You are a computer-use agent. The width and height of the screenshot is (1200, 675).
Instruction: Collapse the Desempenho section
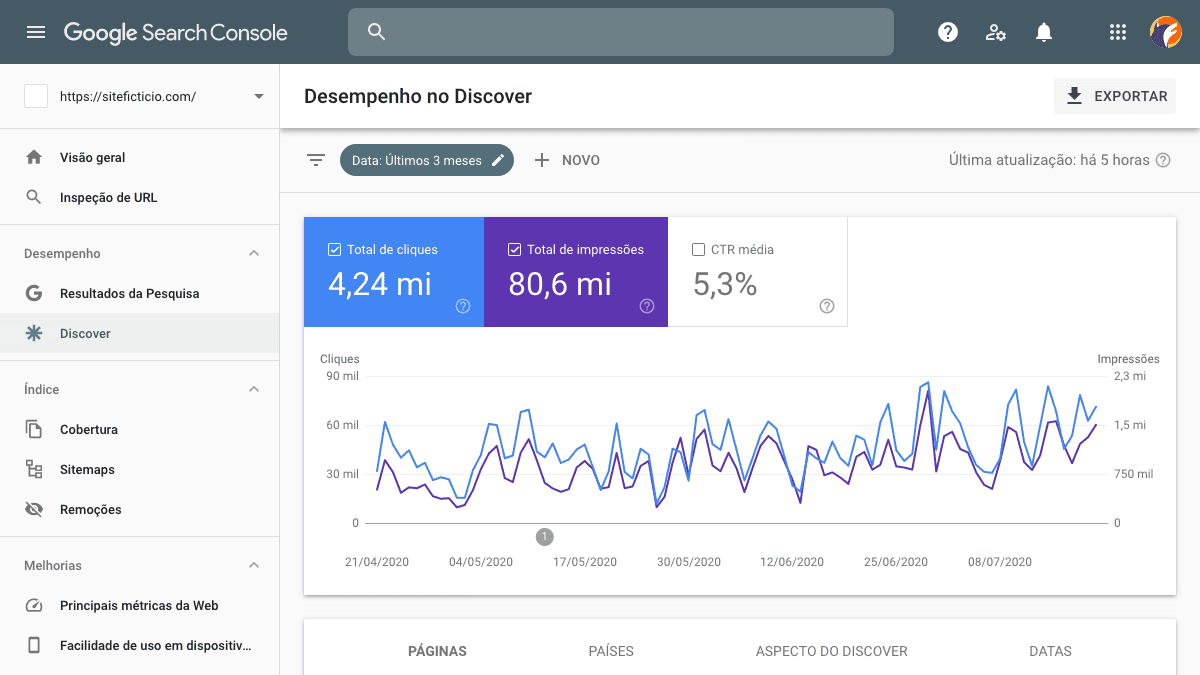point(254,254)
